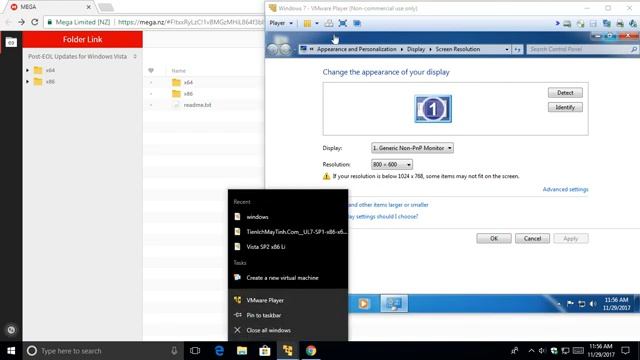Click Folder Link header in MEGA
The width and height of the screenshot is (640, 360).
(82, 40)
